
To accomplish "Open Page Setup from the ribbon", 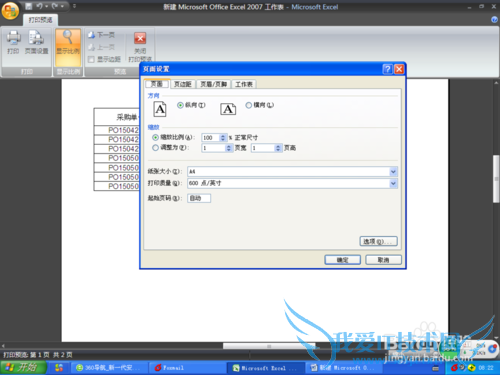I will click(36, 42).
